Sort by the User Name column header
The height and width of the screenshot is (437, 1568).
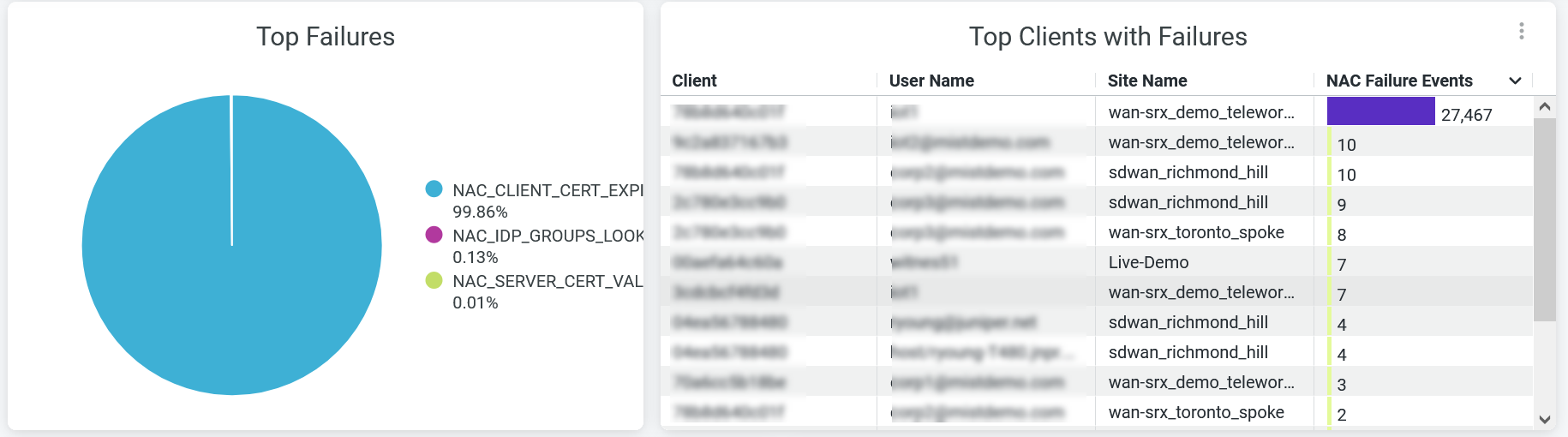pyautogui.click(x=931, y=81)
